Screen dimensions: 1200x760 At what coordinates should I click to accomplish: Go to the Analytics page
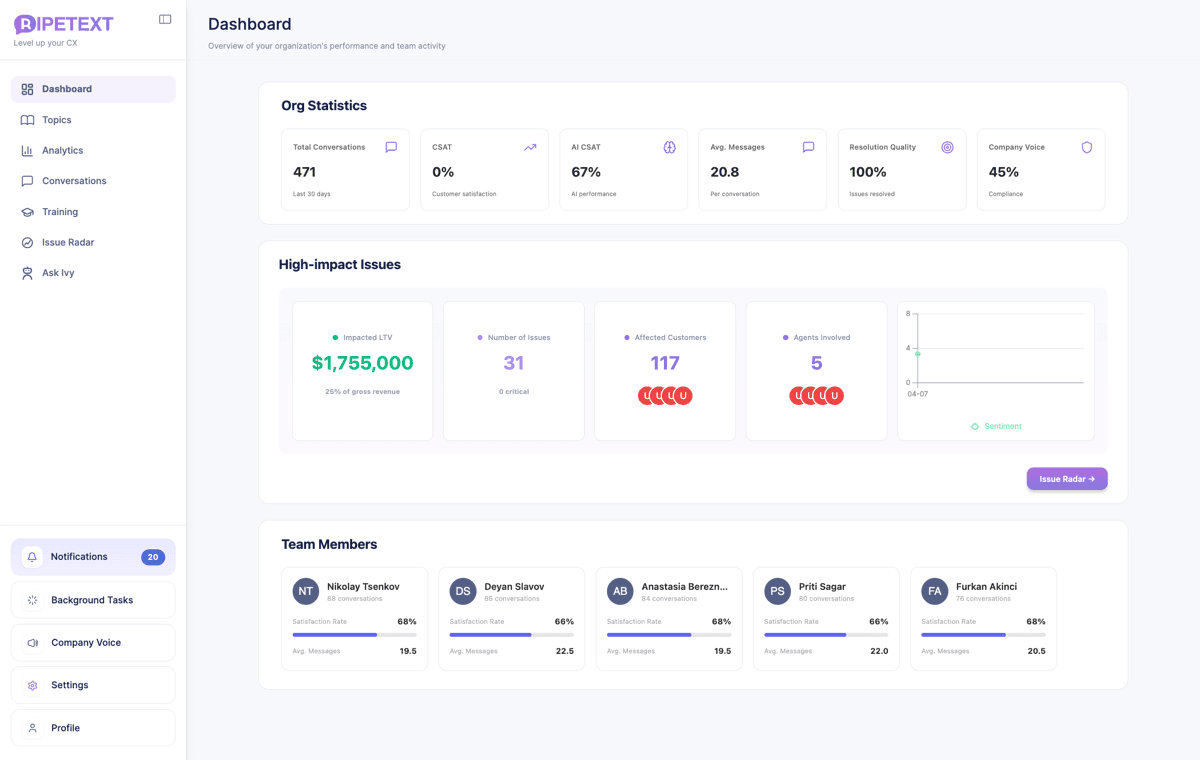tap(62, 150)
